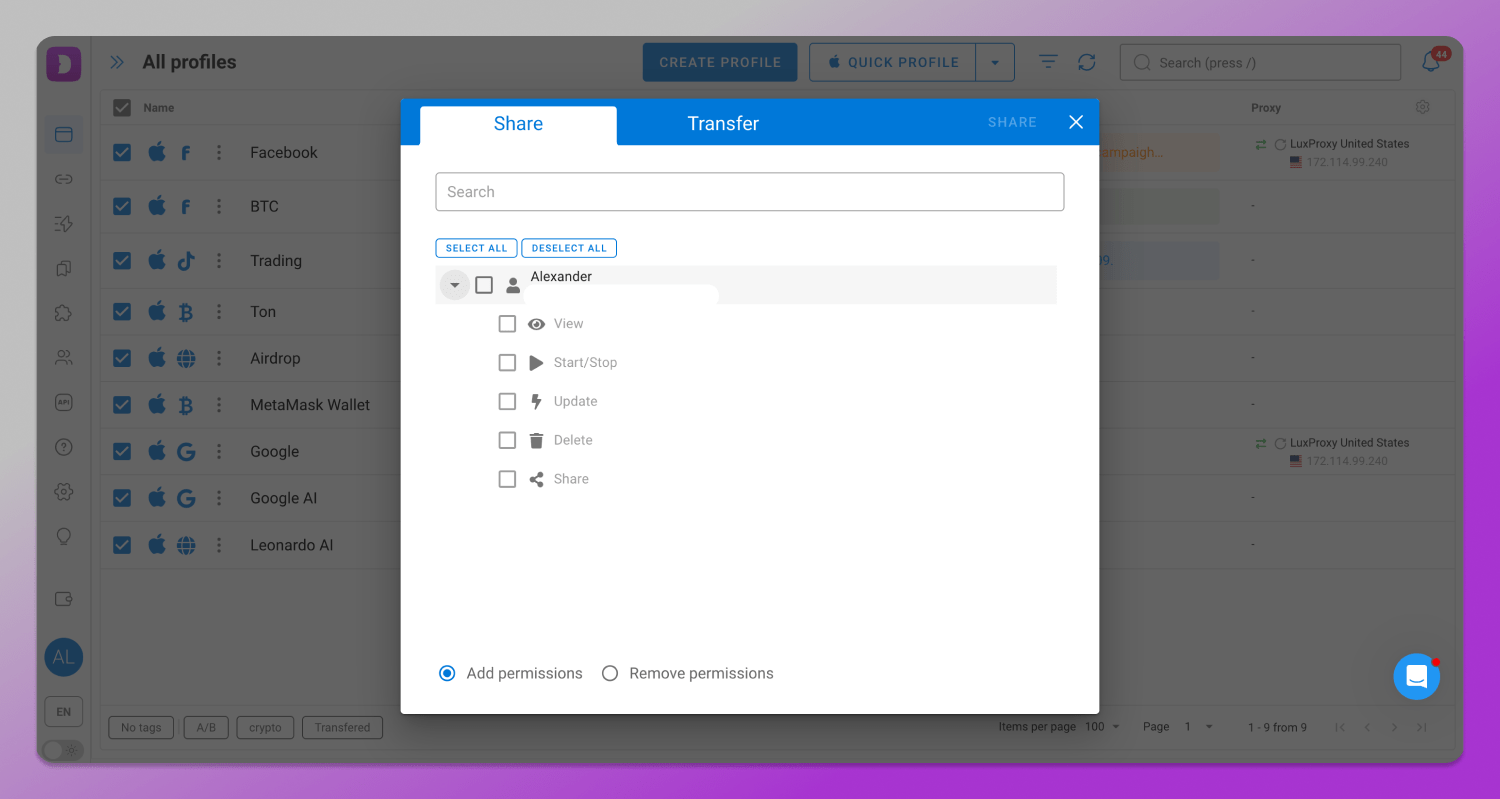Open the Items per page dropdown
1500x799 pixels.
(1103, 727)
